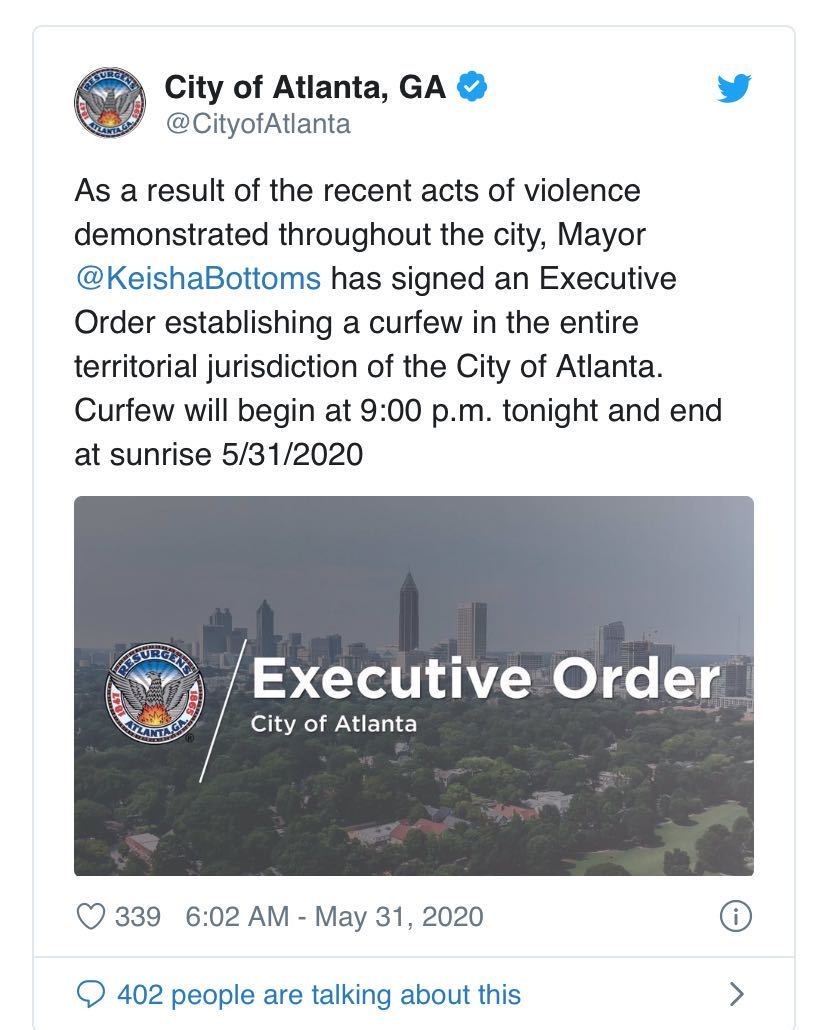The image size is (828, 1030).
Task: Click the "City of Atlanta" caption in the banner
Action: [x=333, y=723]
